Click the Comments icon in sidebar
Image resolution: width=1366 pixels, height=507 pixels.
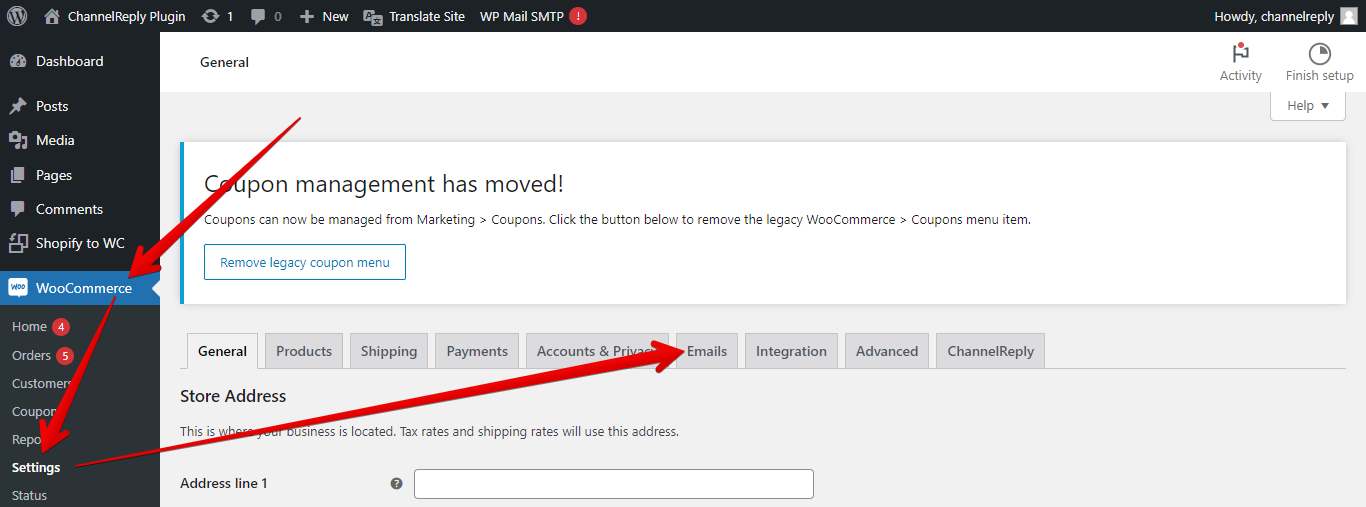click(x=18, y=209)
